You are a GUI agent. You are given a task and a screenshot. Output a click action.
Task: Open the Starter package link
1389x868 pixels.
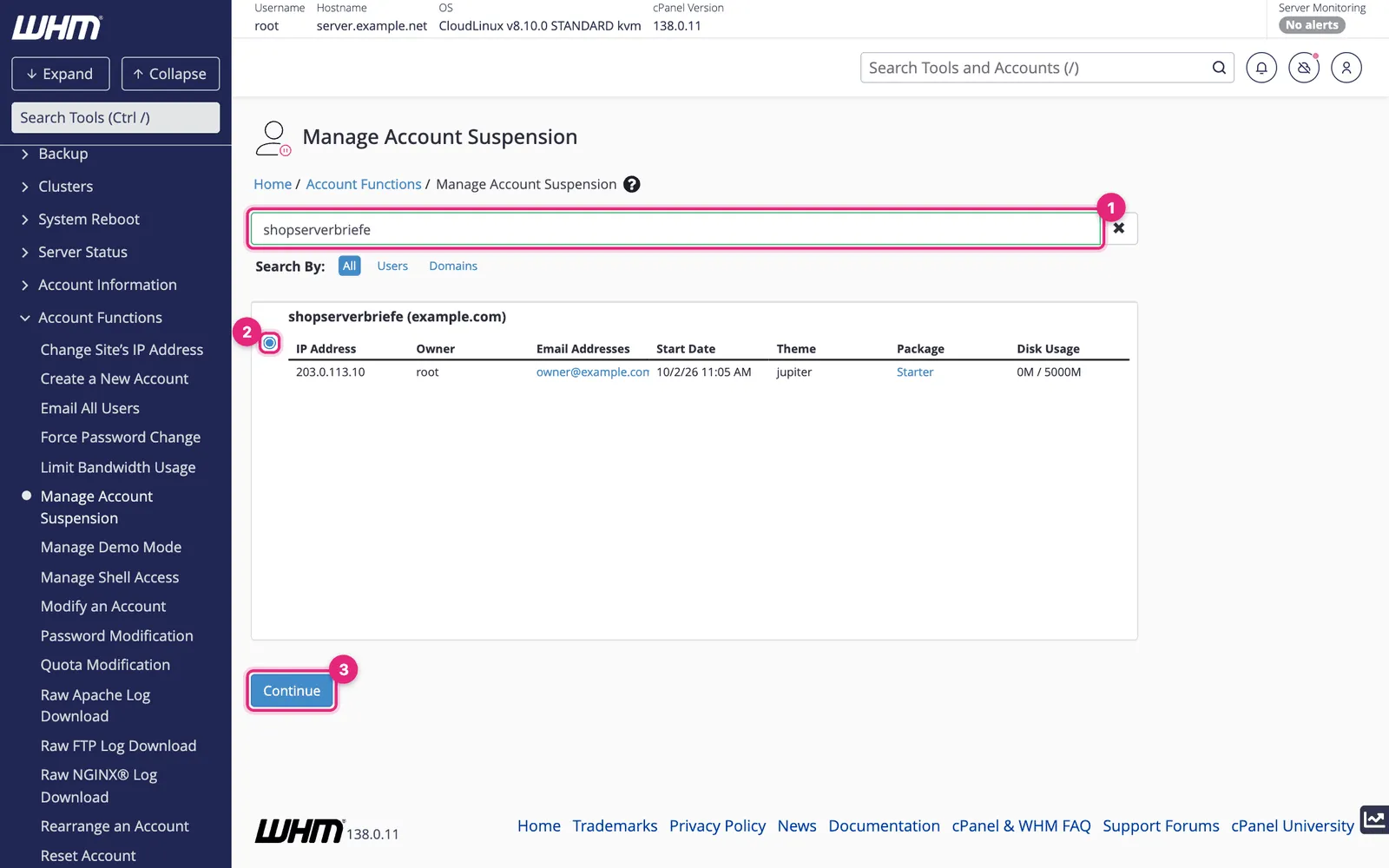coord(915,372)
